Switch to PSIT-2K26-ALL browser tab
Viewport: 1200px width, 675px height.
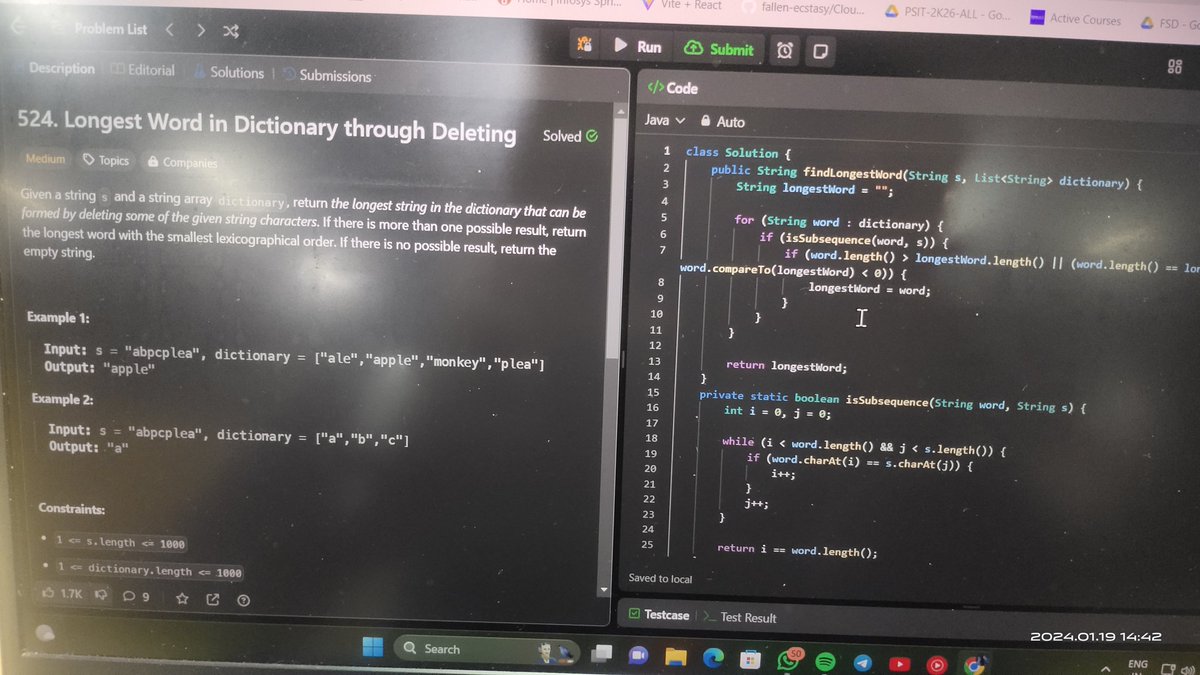click(x=948, y=13)
